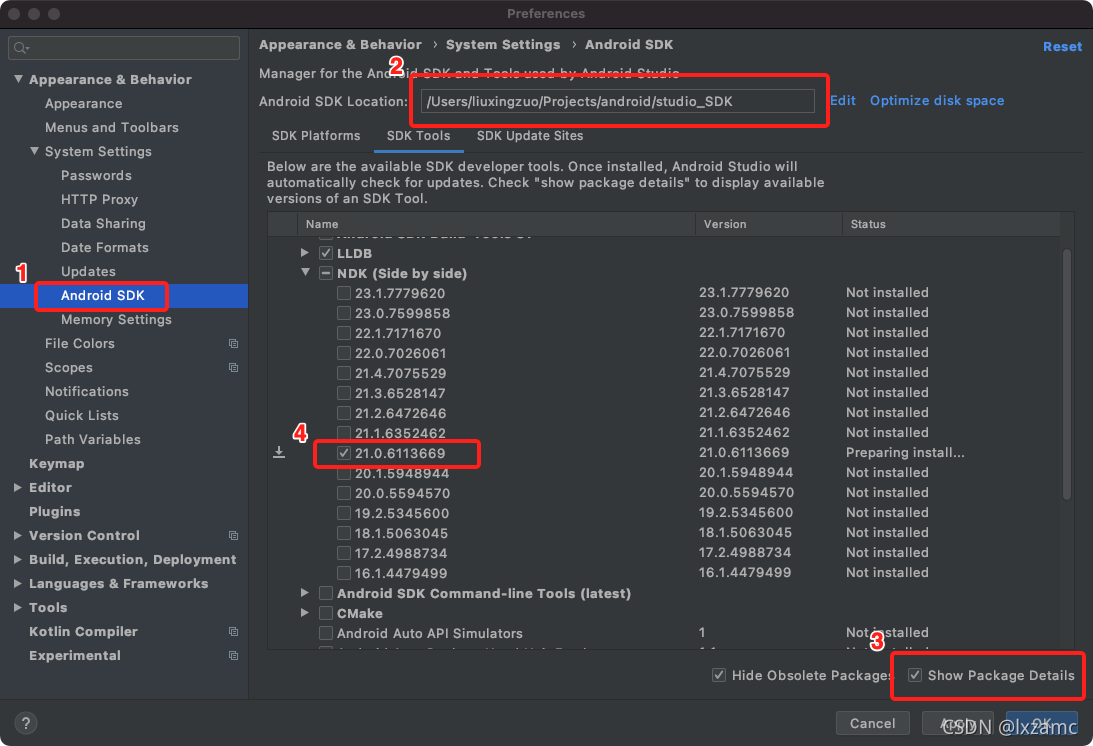
Task: Expand Android SDK Command-line Tools group
Action: (305, 593)
